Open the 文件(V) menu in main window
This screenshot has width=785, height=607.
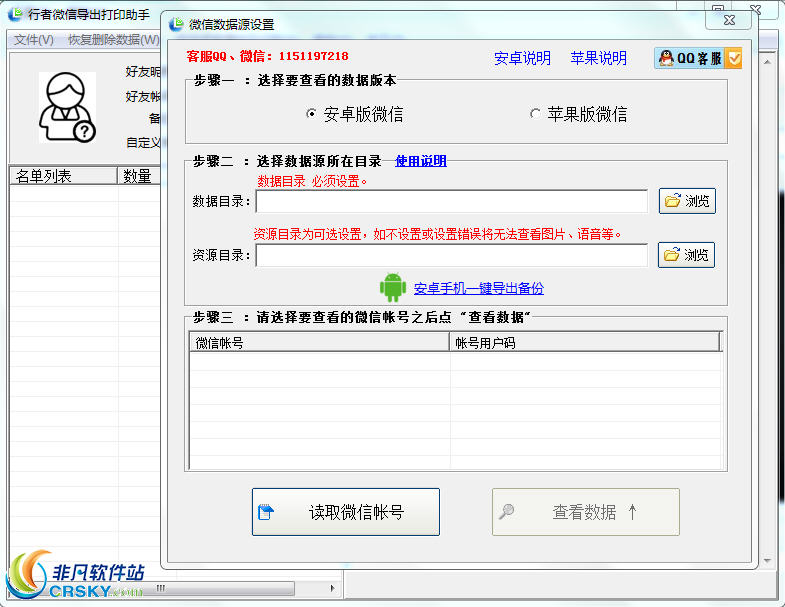tap(34, 40)
